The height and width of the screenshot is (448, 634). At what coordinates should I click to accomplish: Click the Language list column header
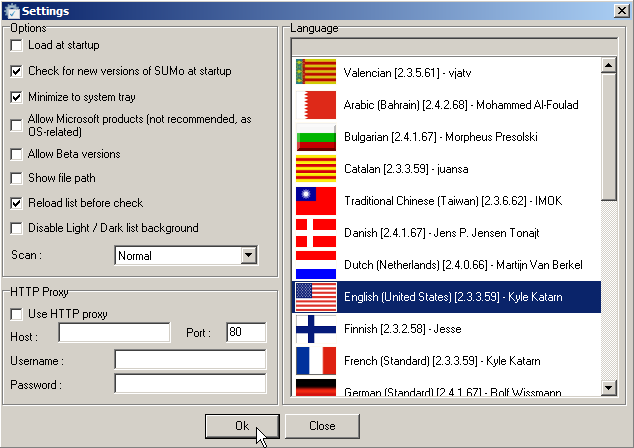pos(454,47)
